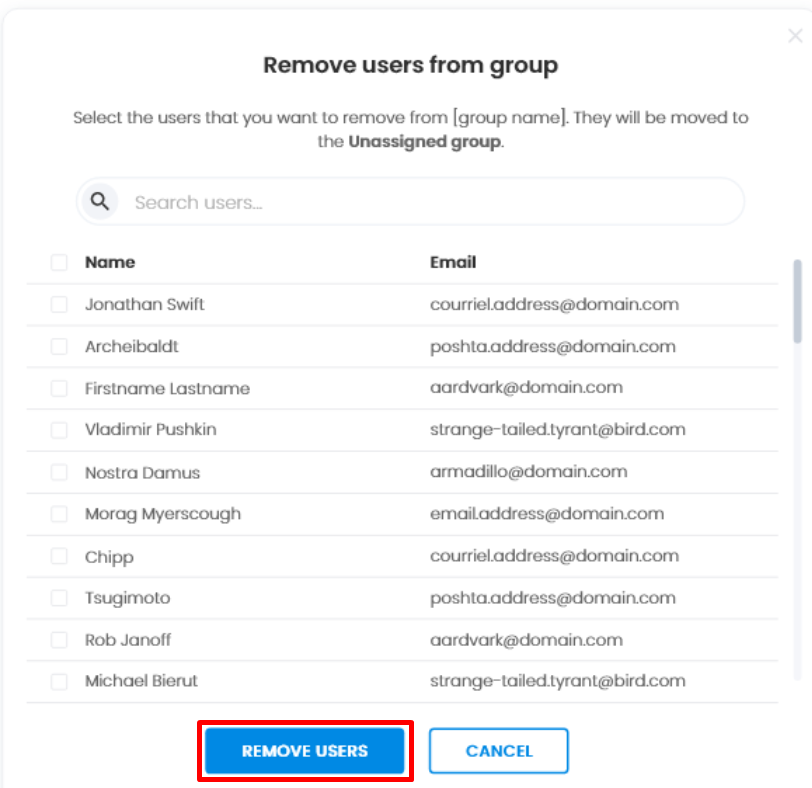
Task: Click the Name column header
Action: [110, 262]
